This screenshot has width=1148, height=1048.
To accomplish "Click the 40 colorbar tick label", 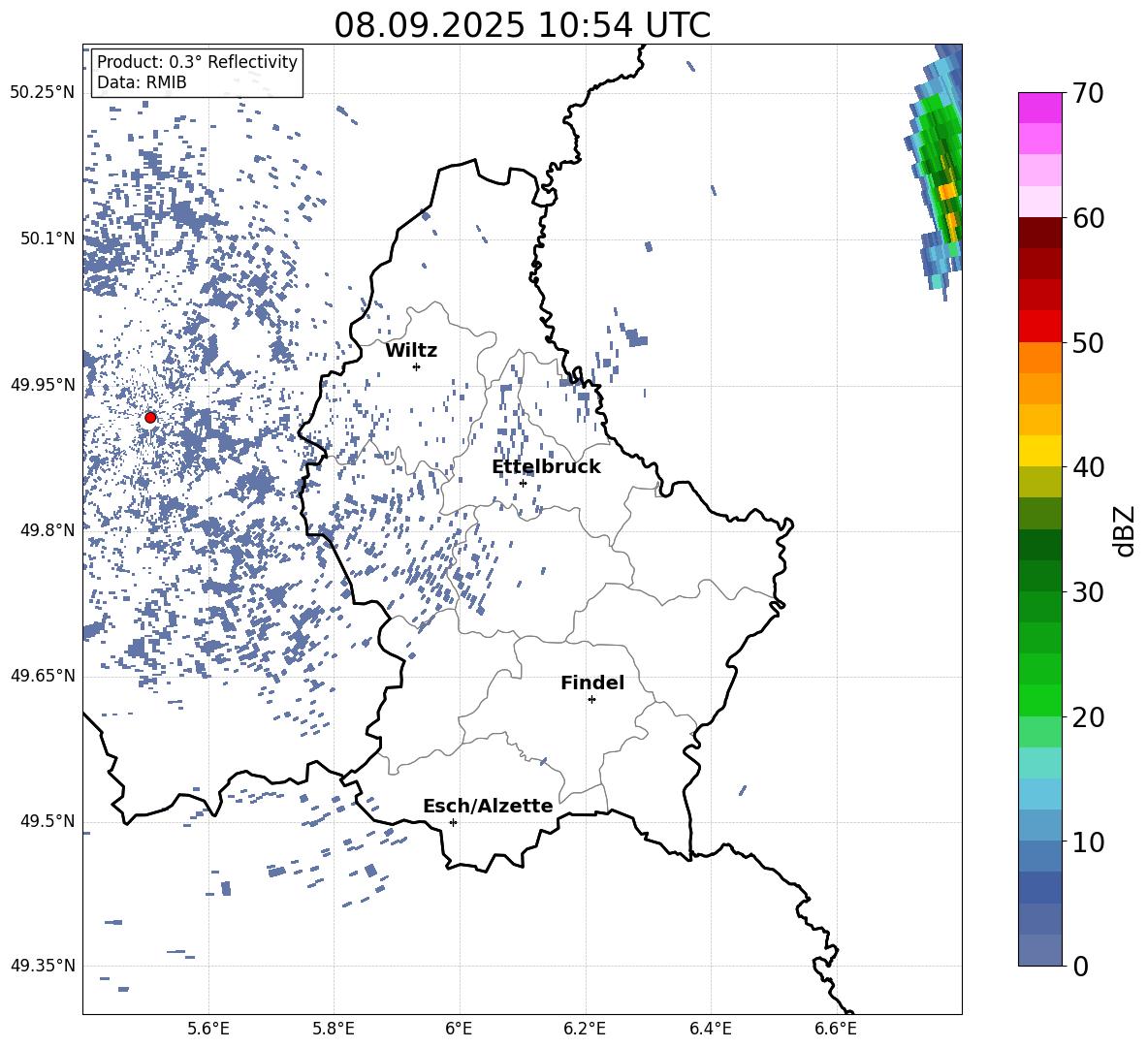I will point(1088,467).
